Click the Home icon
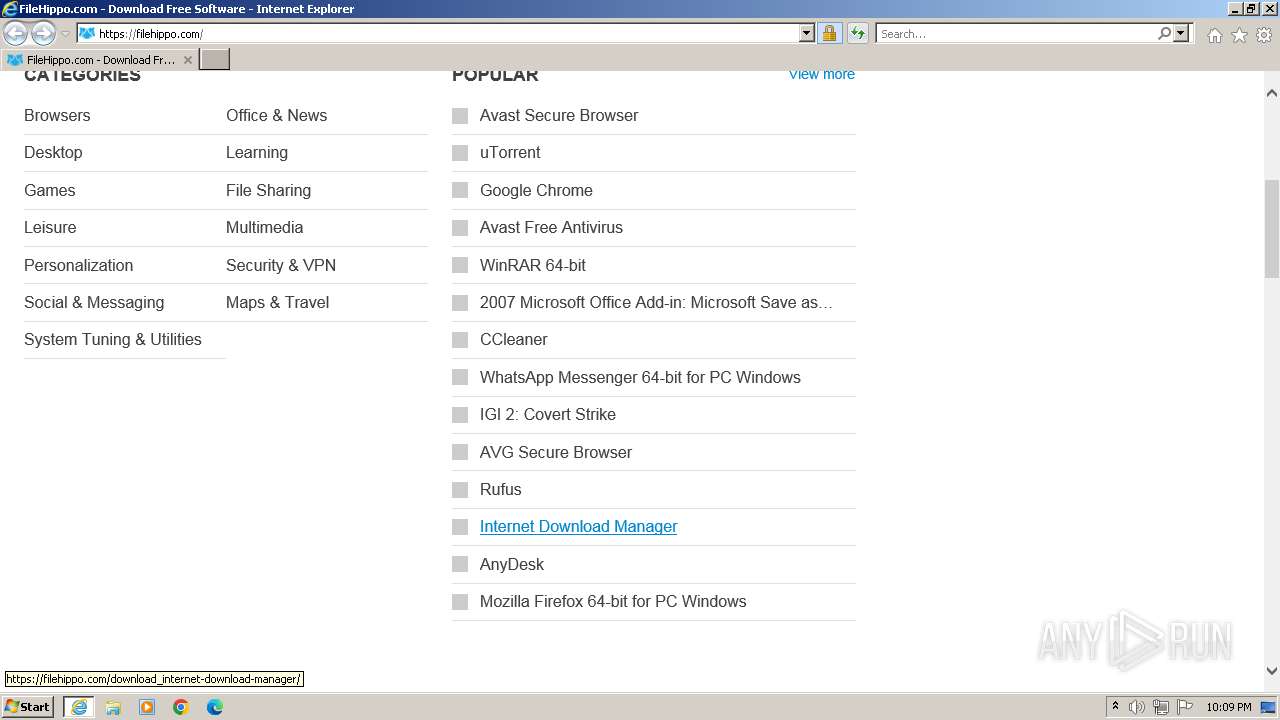This screenshot has width=1280, height=720. pyautogui.click(x=1214, y=35)
